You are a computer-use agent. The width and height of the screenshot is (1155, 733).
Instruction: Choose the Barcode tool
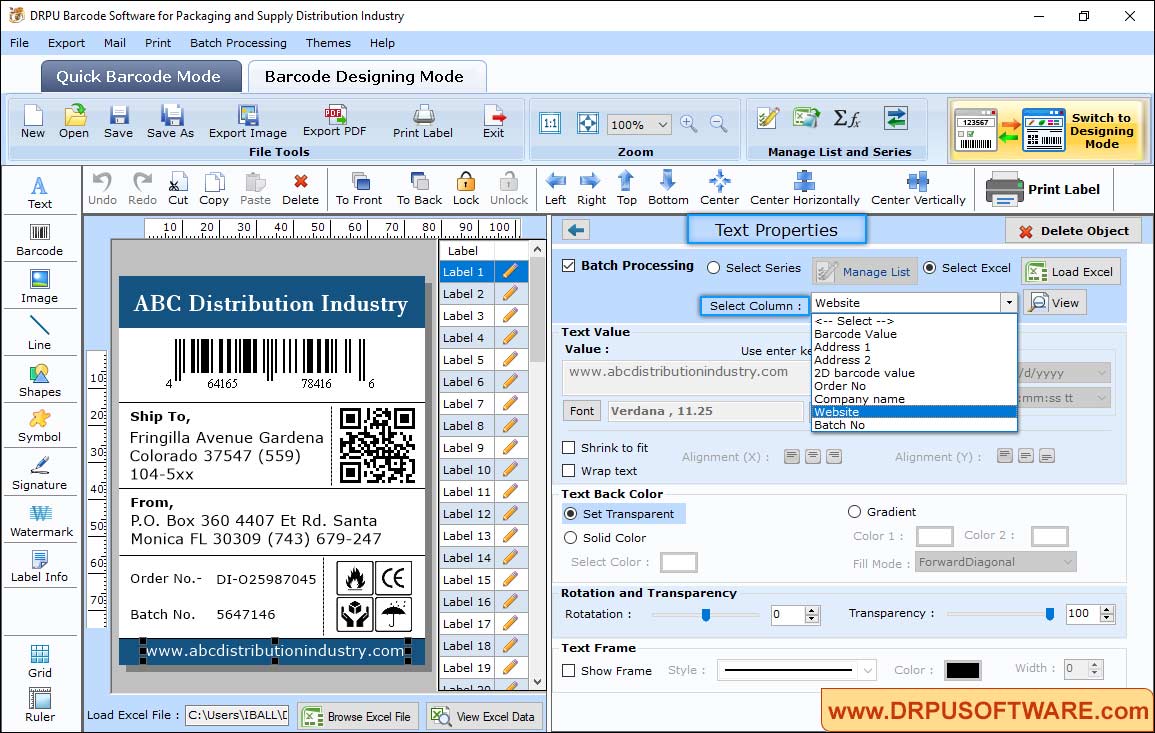tap(40, 240)
